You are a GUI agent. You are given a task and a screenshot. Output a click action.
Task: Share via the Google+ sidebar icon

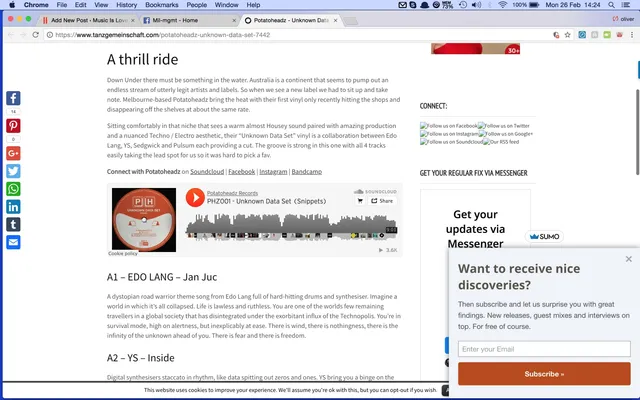tap(13, 153)
